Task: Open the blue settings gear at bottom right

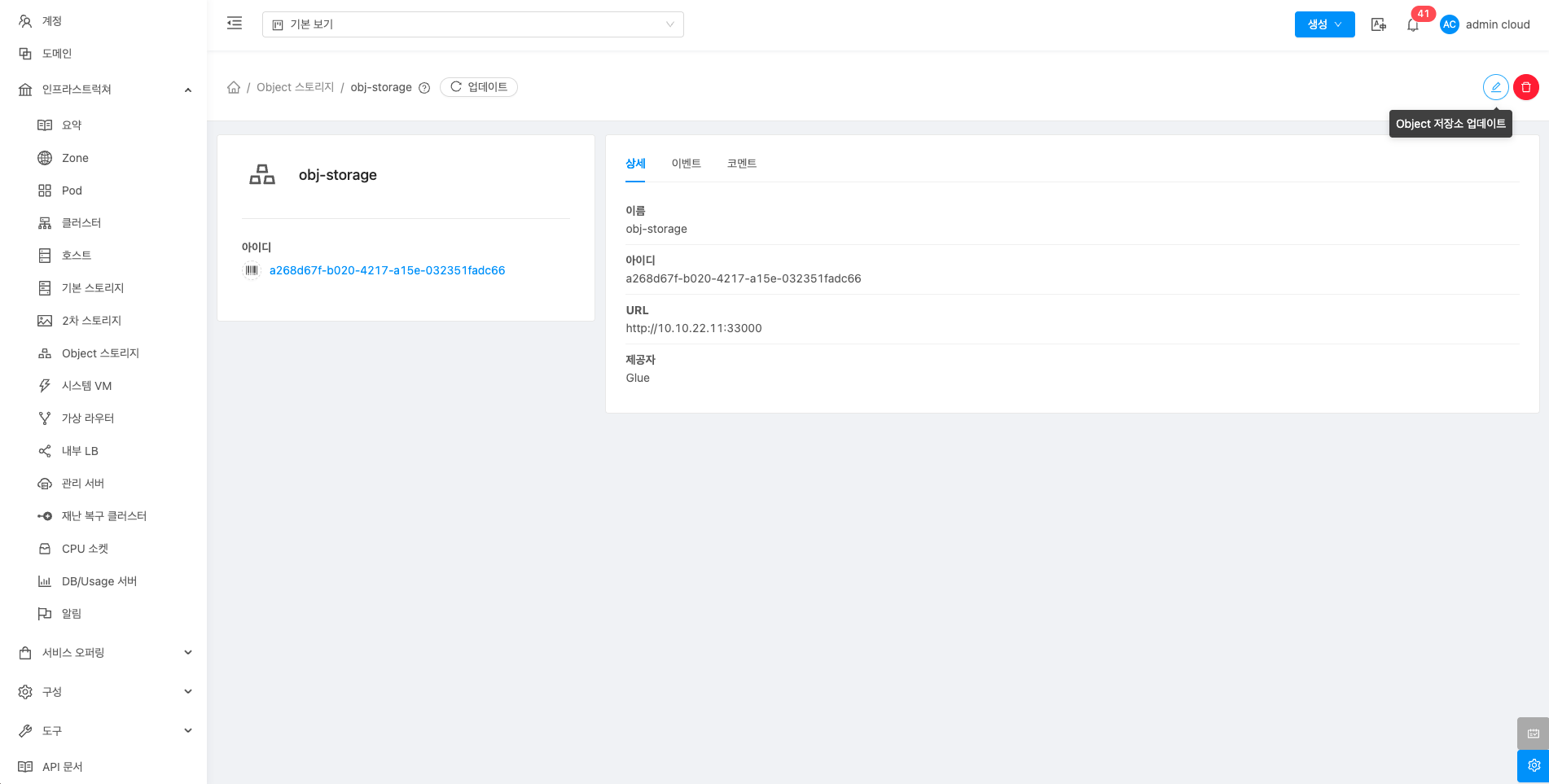Action: [1533, 765]
